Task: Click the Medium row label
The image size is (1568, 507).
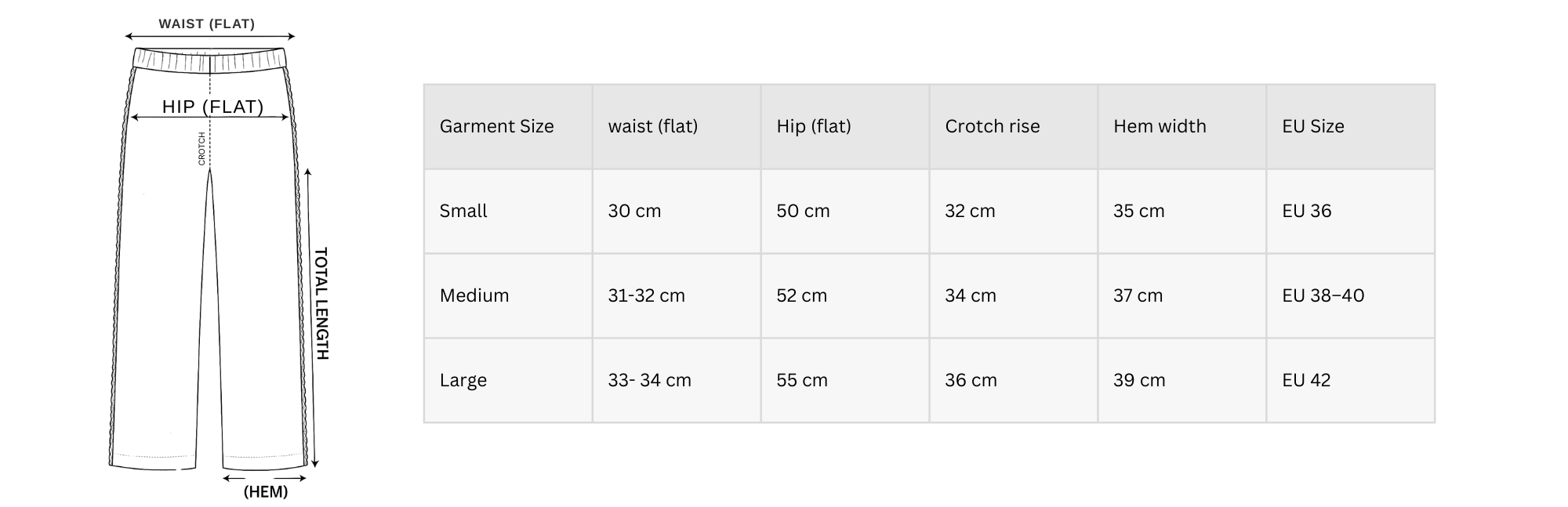Action: (x=474, y=295)
